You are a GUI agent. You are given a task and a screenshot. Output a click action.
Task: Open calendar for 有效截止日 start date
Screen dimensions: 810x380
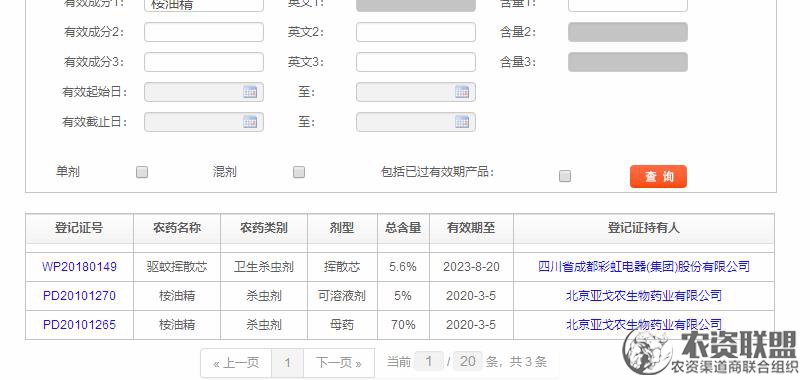pos(250,122)
